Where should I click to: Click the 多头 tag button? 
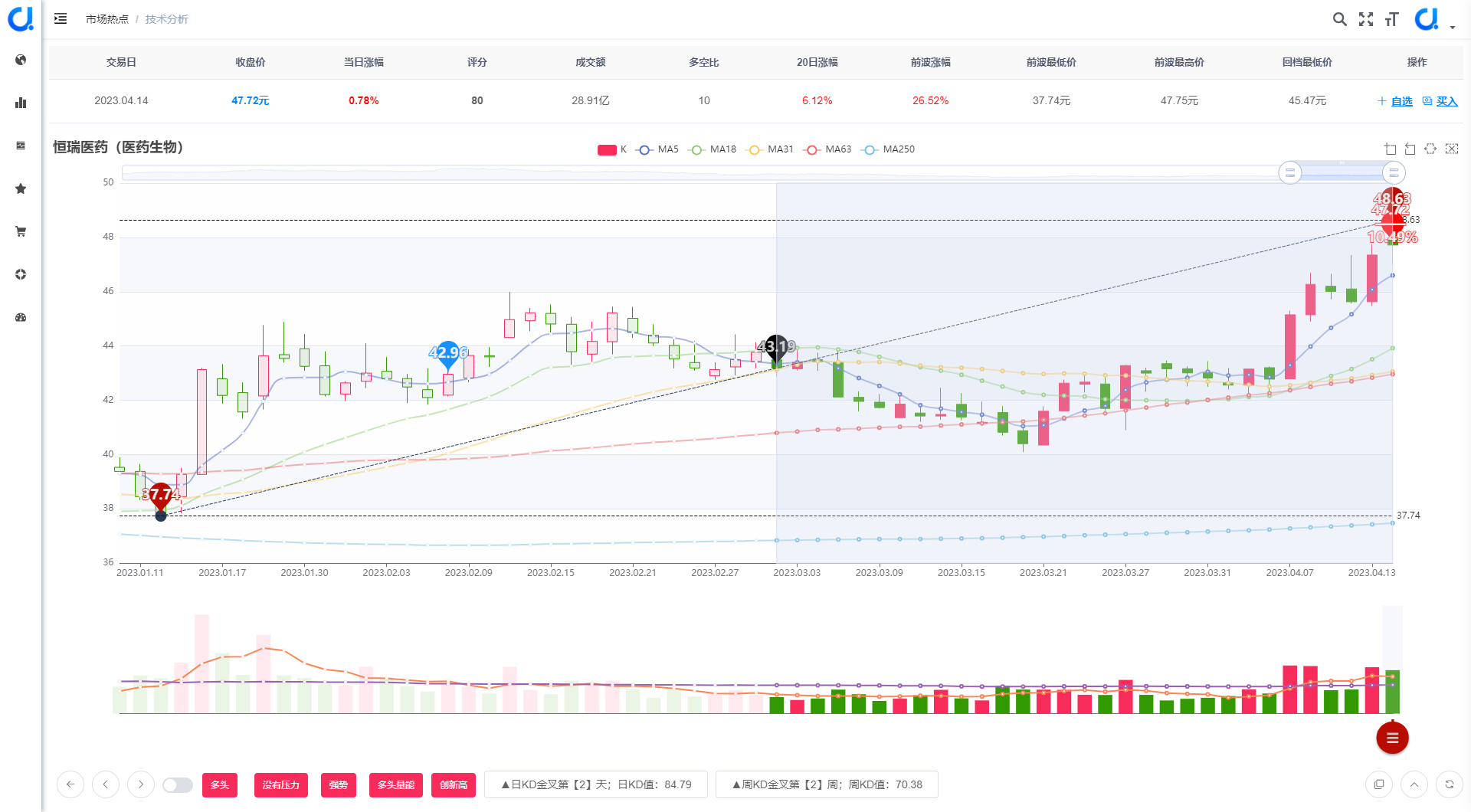pyautogui.click(x=220, y=785)
